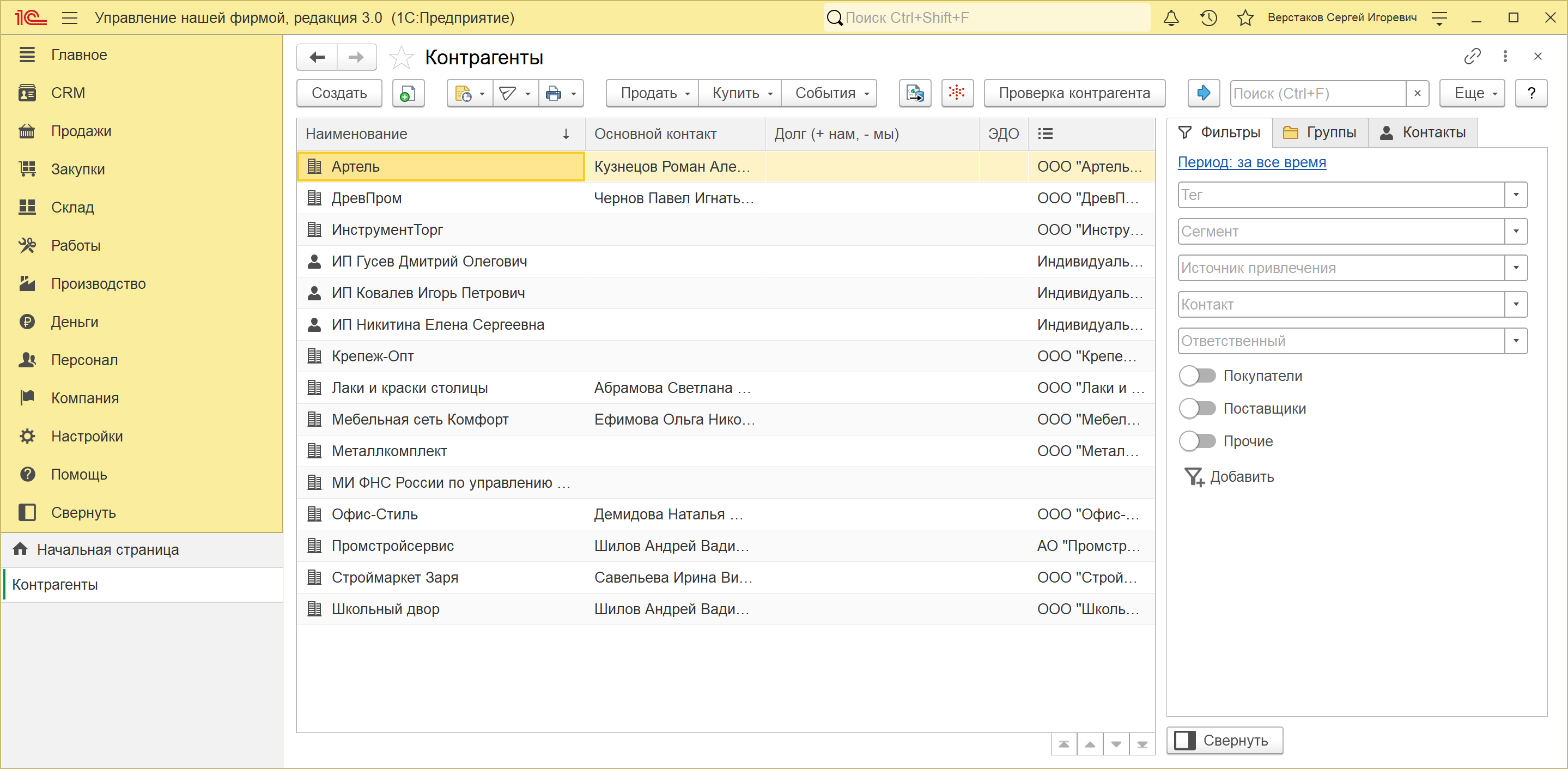The height and width of the screenshot is (769, 1568).
Task: Select ИП Гусев Дмитрий Олегович row
Action: tap(726, 262)
